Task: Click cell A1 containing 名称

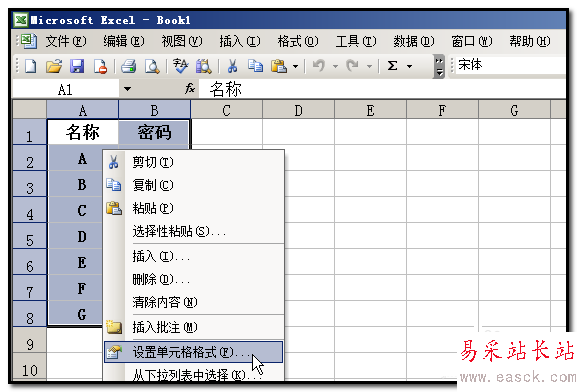Action: pos(82,132)
